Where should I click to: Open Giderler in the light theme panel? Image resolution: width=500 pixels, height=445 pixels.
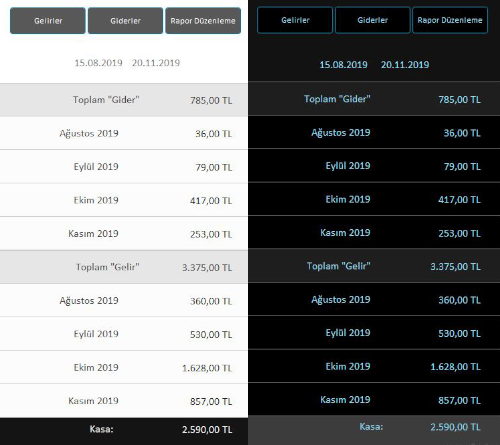[125, 21]
